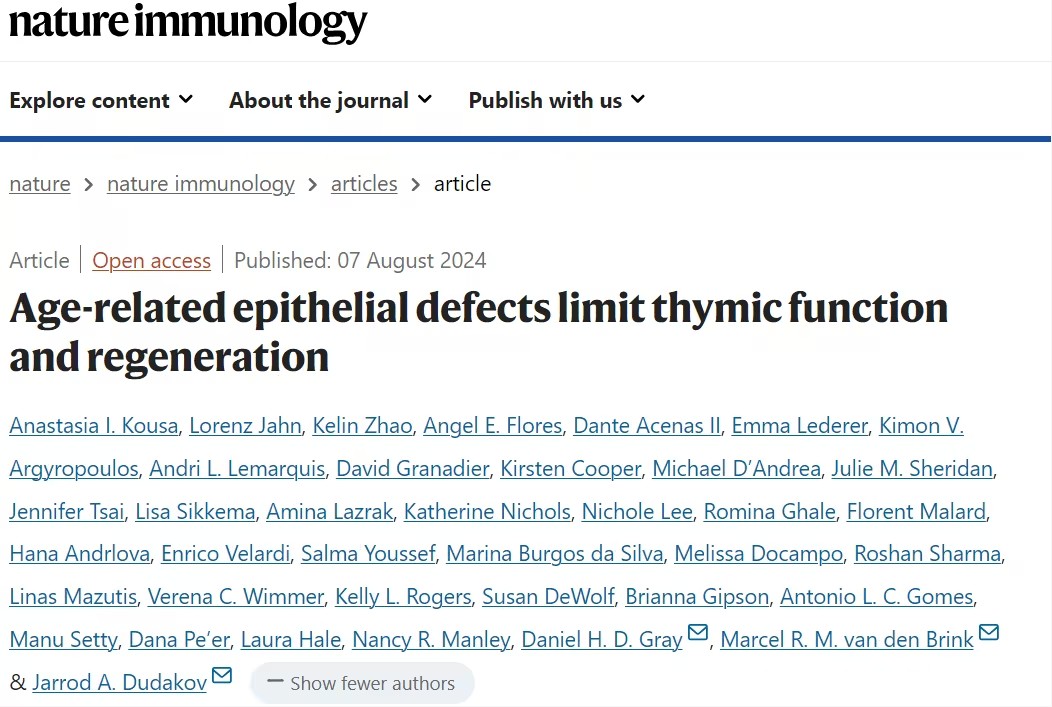Click envelope icon after Marcel van den Brink

pos(989,634)
